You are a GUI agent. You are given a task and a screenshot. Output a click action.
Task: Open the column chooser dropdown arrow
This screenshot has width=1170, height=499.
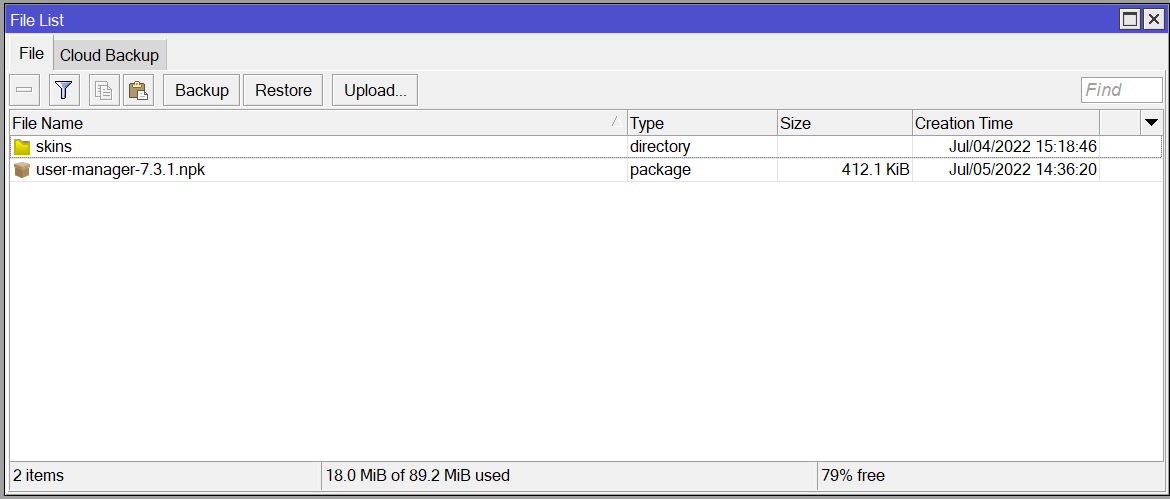[1151, 122]
